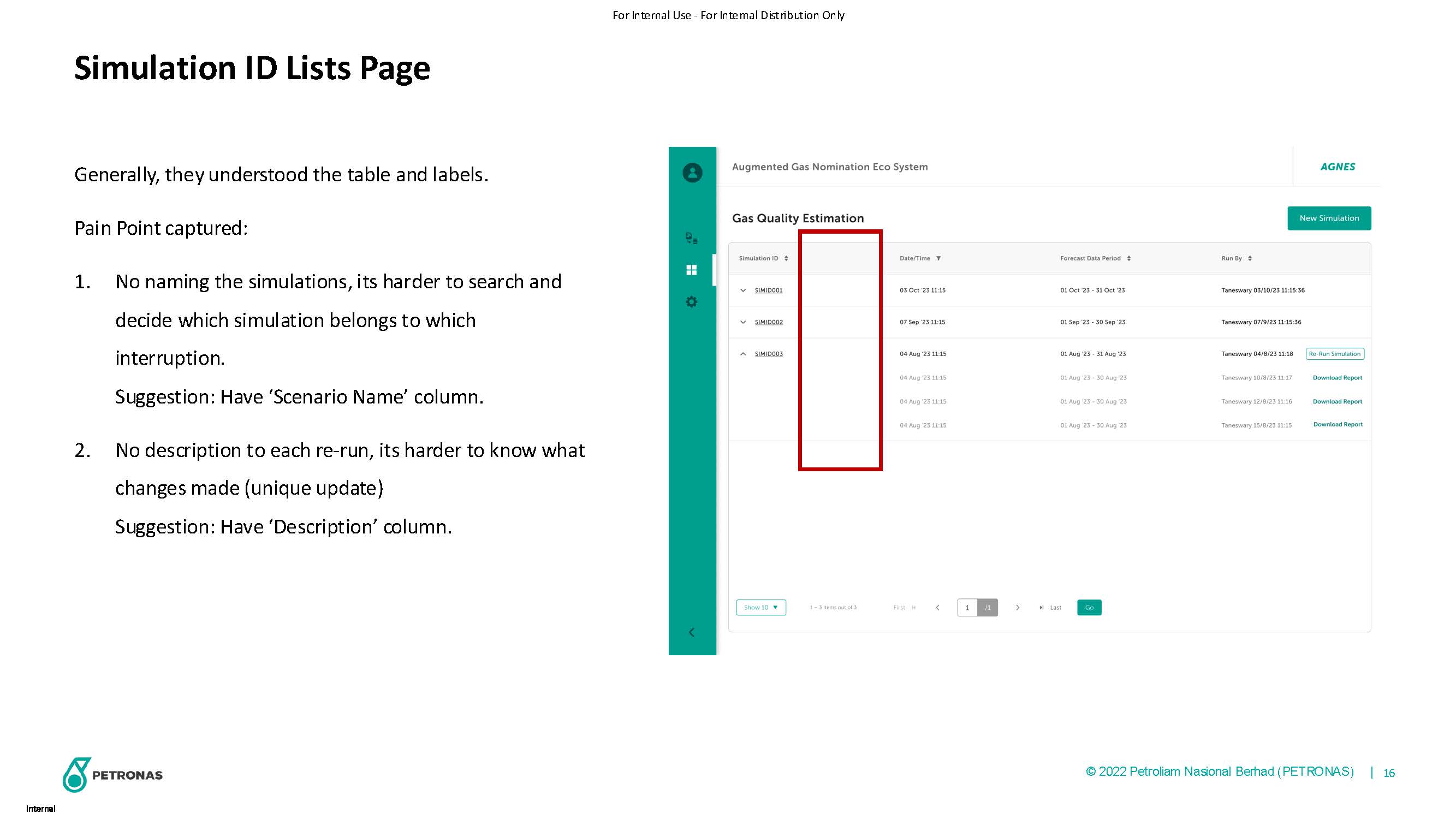Sort by the Forecast Data Period arrows
This screenshot has width=1456, height=819.
[x=1129, y=258]
